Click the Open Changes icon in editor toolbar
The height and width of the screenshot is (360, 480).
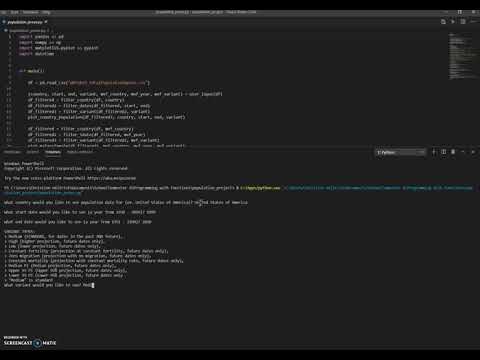443,22
